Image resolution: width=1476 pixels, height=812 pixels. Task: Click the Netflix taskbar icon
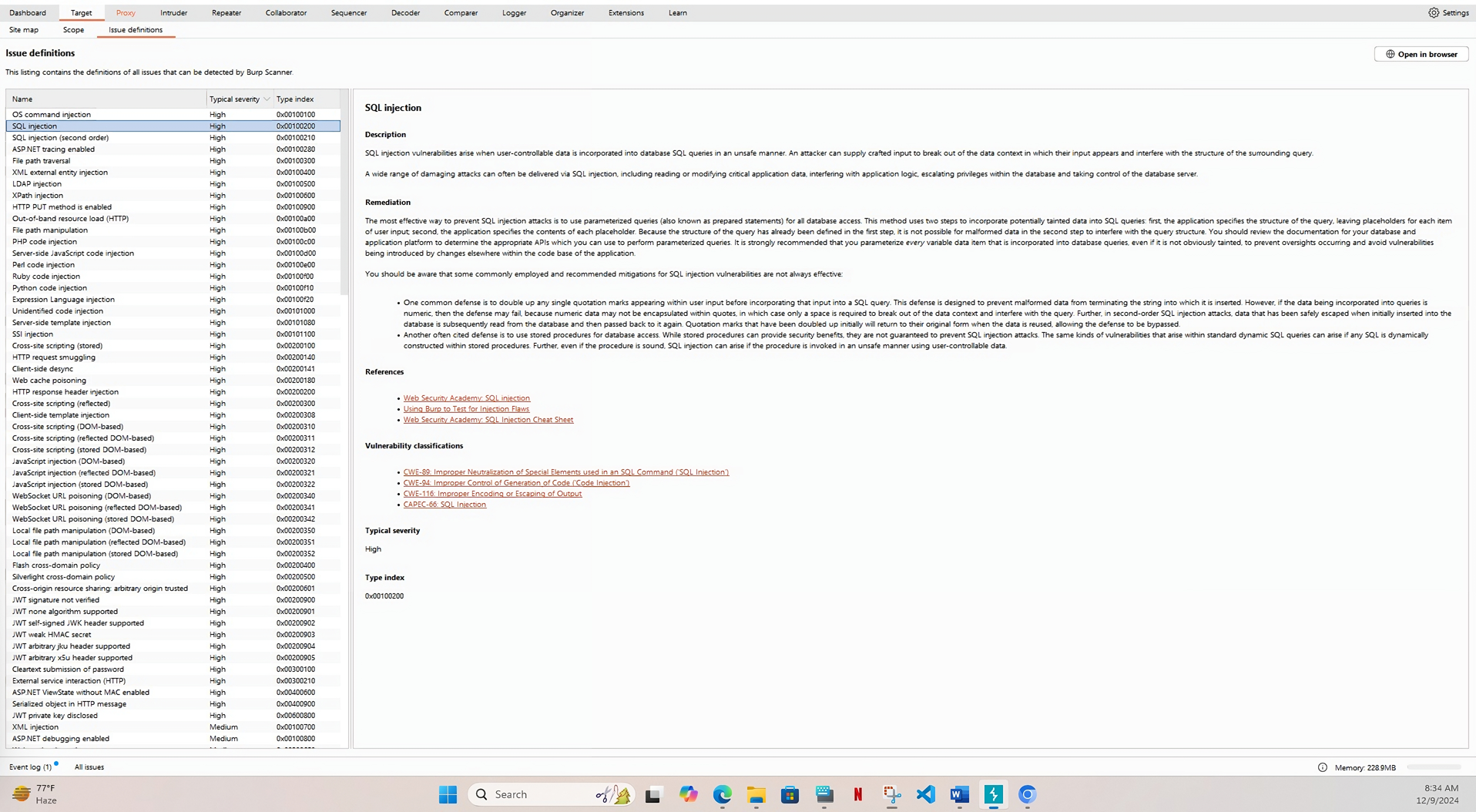point(857,794)
